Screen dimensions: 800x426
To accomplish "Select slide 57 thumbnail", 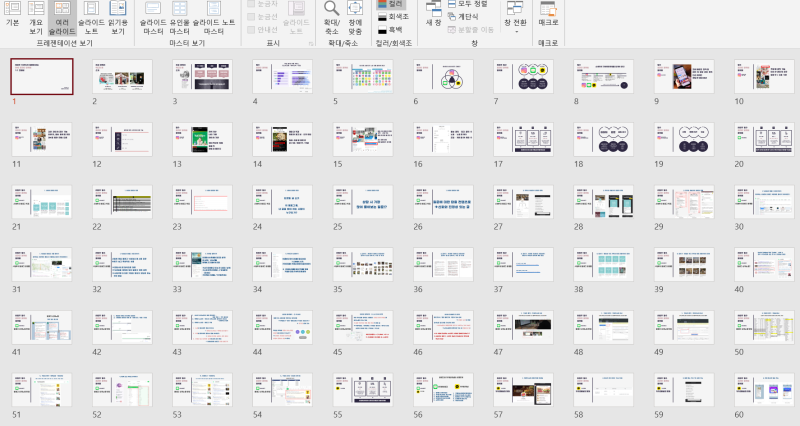I will (x=523, y=390).
